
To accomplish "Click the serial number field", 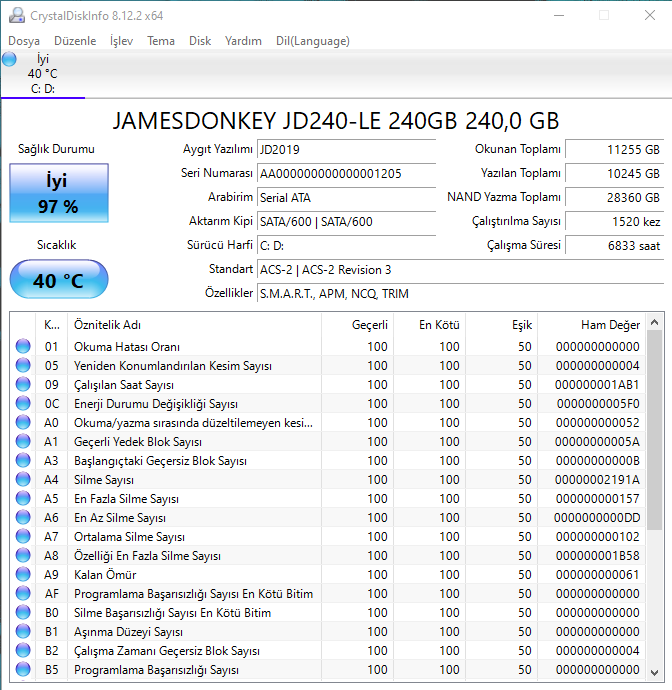I will tap(346, 173).
